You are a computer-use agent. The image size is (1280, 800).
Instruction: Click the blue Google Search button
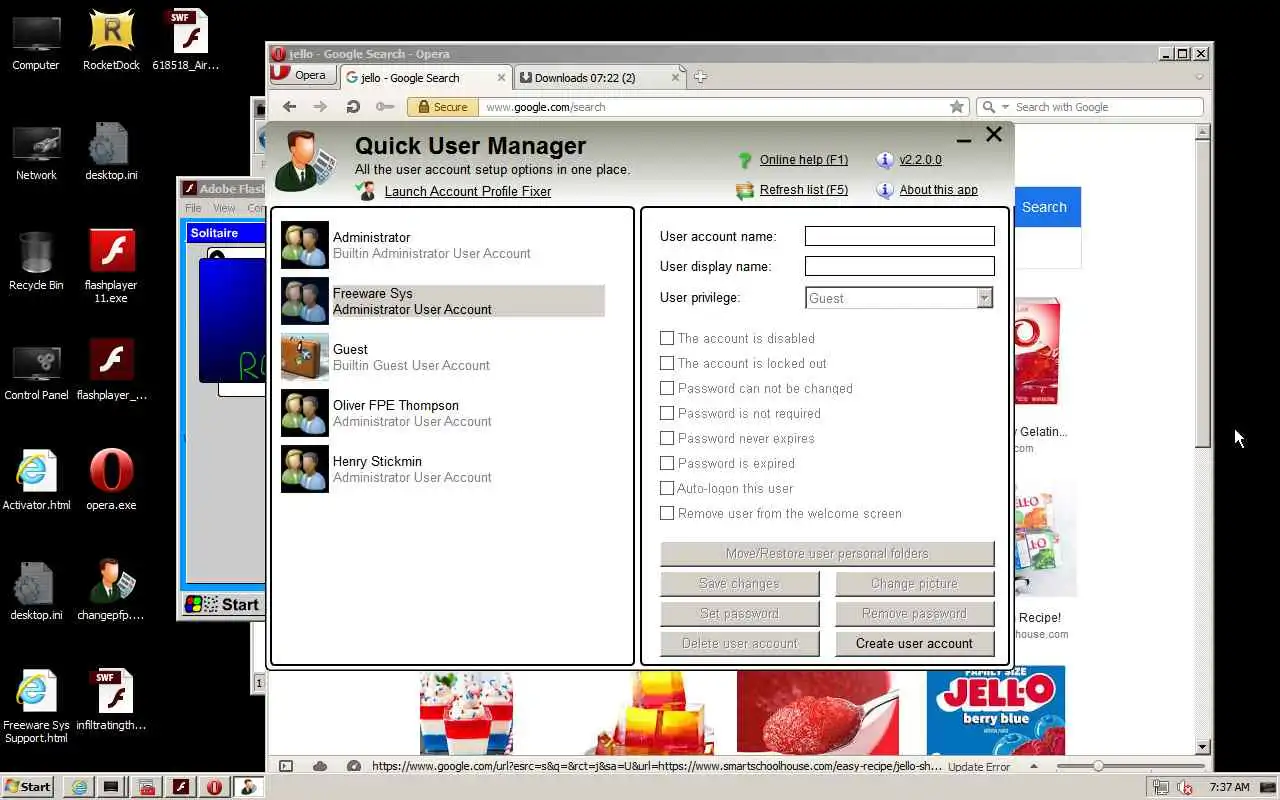click(1047, 207)
